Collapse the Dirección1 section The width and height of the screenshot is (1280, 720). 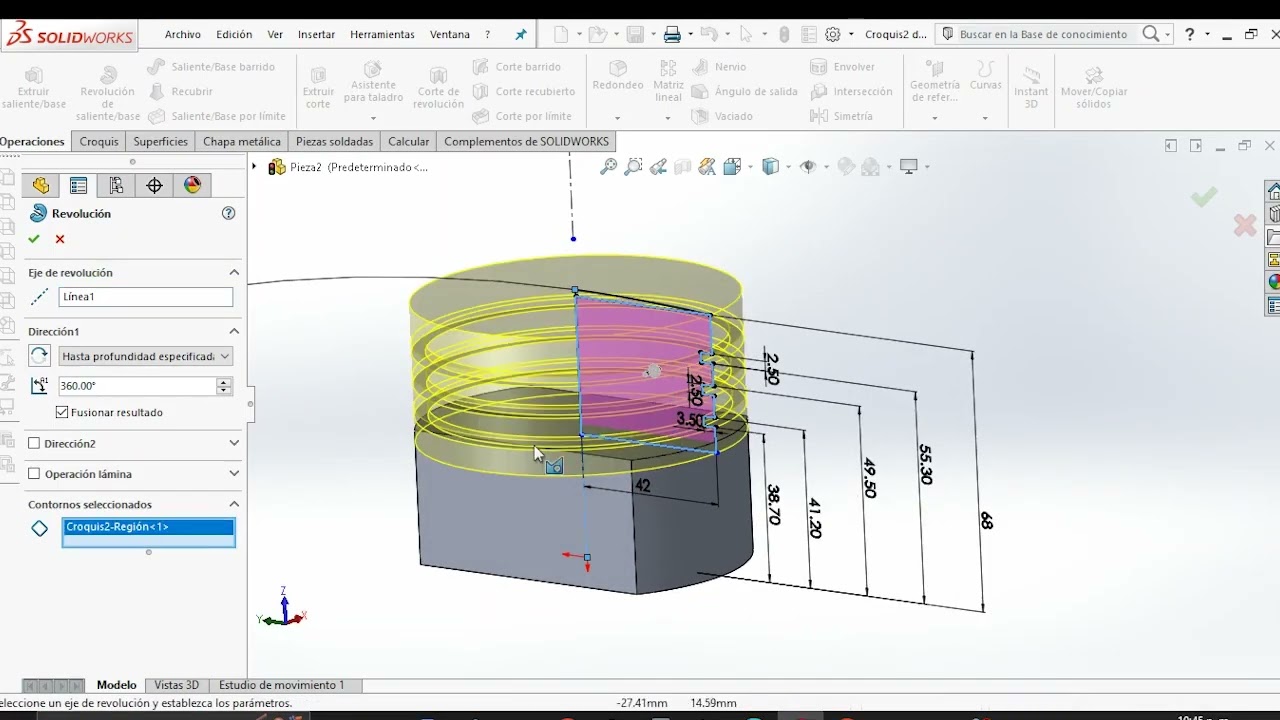(234, 331)
